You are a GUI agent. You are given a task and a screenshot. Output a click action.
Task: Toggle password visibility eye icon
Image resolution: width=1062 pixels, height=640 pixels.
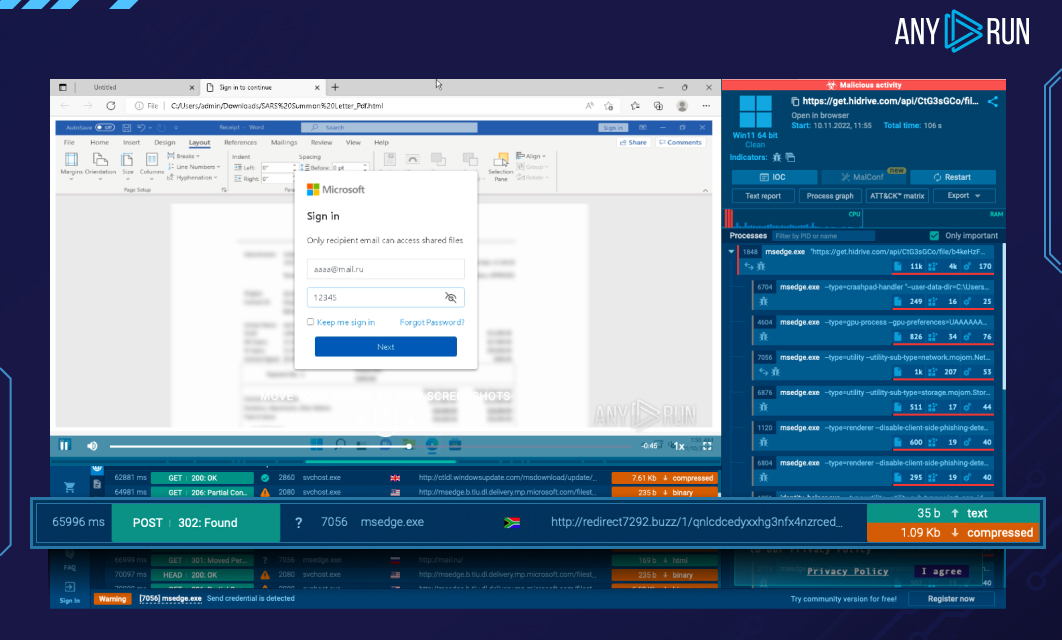(450, 297)
